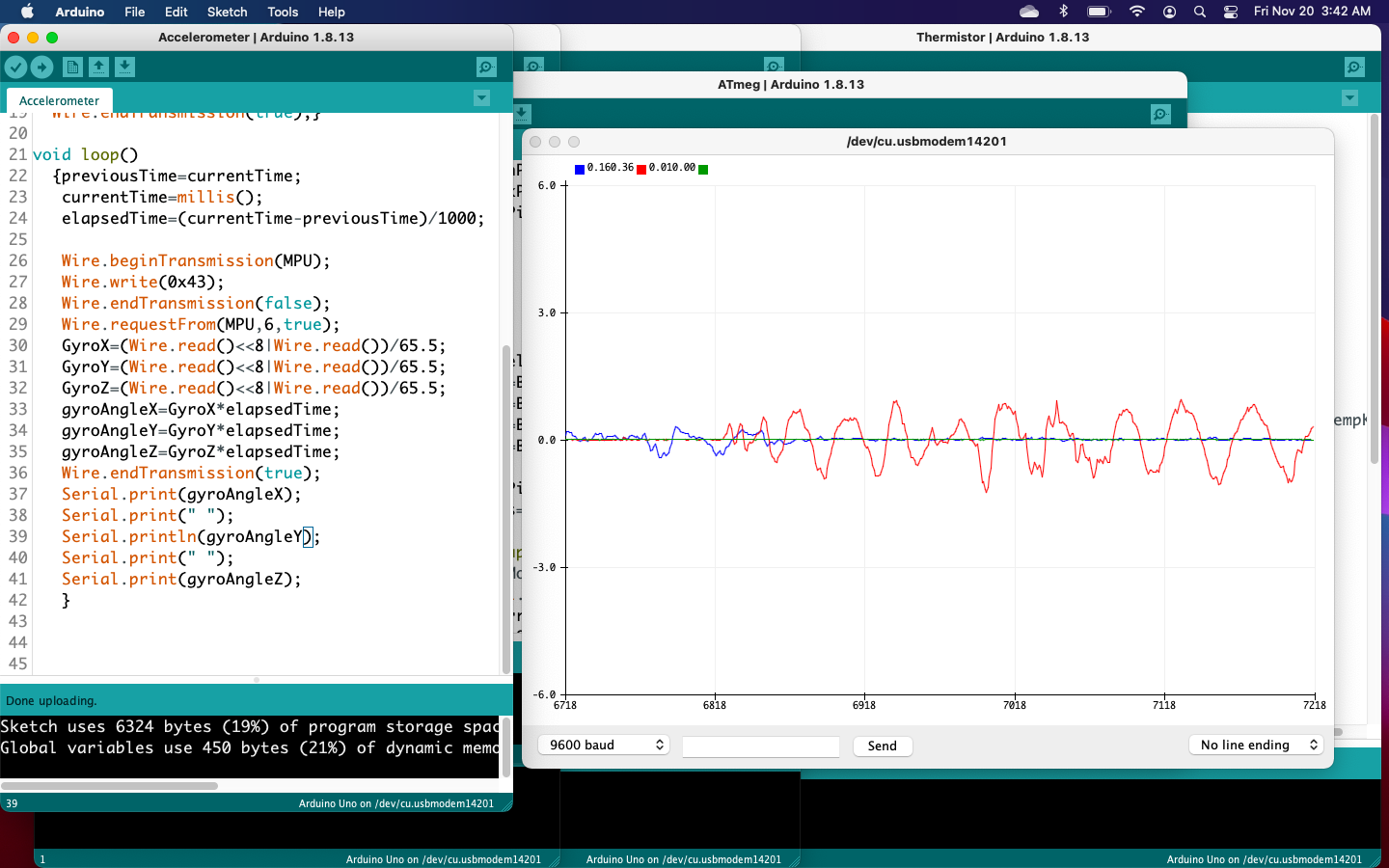Open Control Center icon in menu bar

(1231, 12)
